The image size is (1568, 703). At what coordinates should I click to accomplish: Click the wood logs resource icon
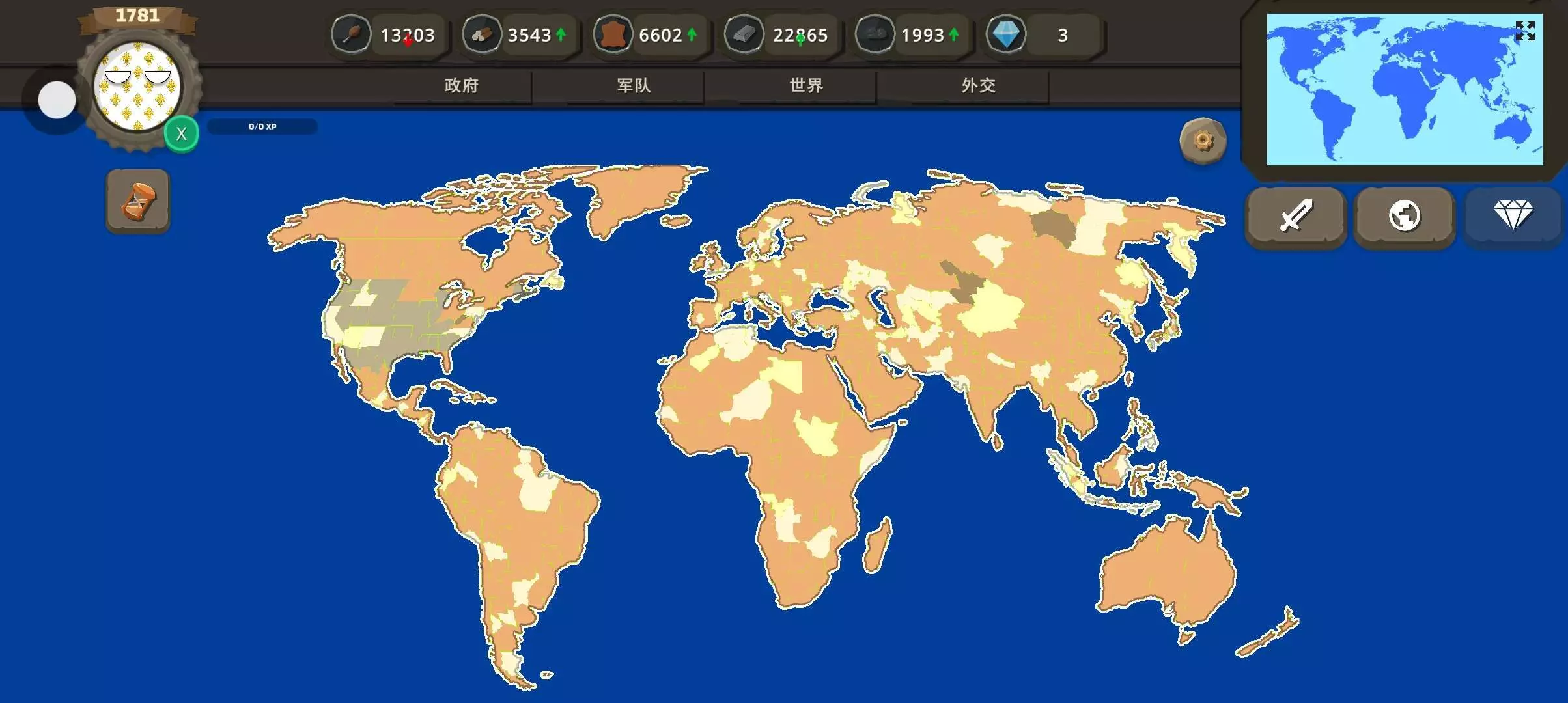coord(482,34)
